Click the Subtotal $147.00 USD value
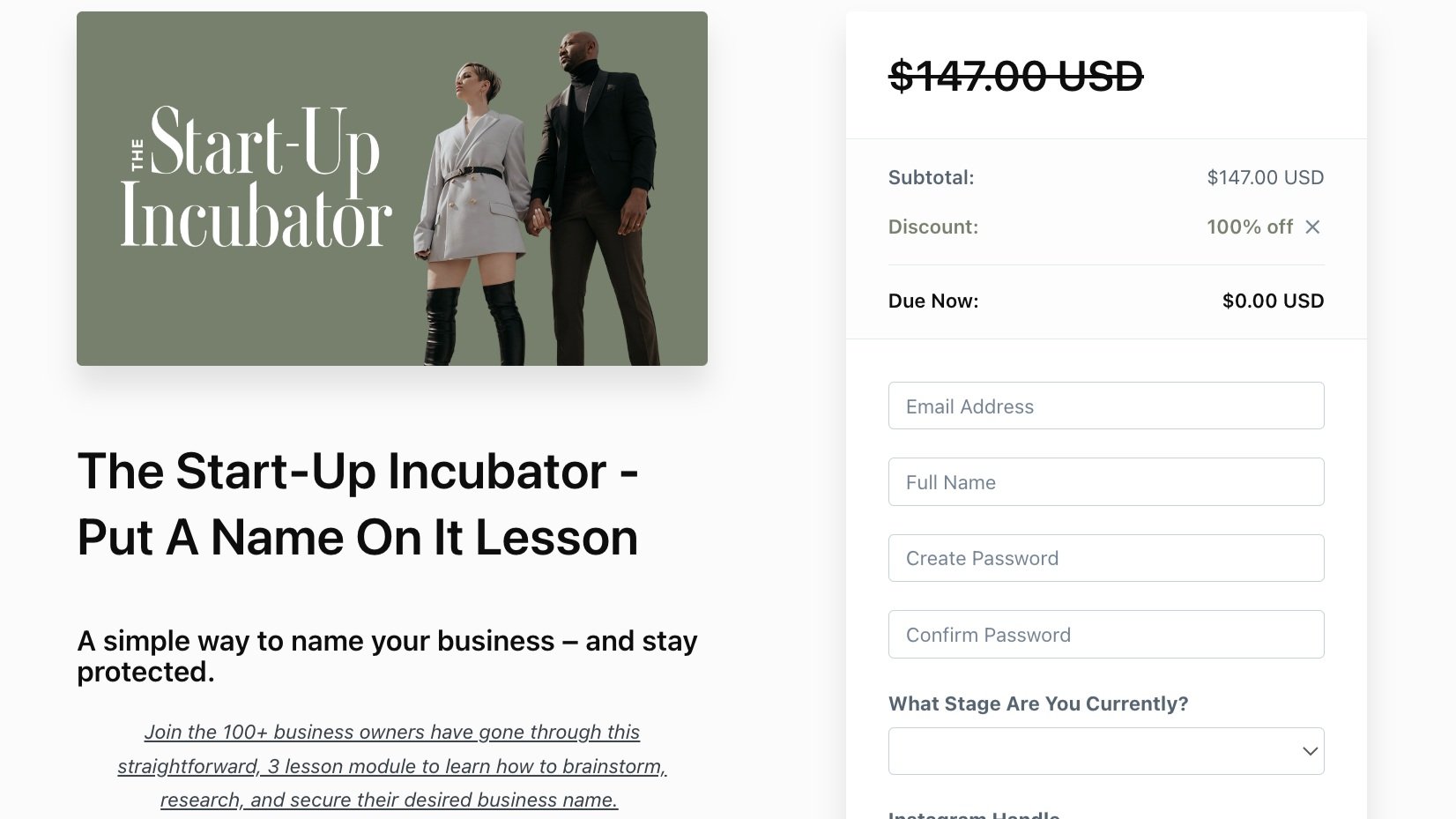 [x=1266, y=177]
